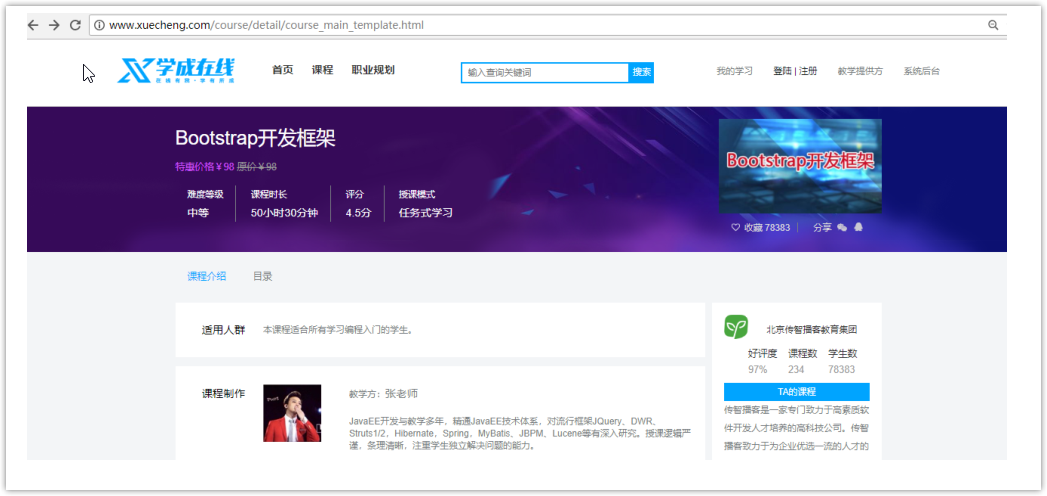1047x496 pixels.
Task: Click the 中等 difficulty value
Action: (x=198, y=214)
